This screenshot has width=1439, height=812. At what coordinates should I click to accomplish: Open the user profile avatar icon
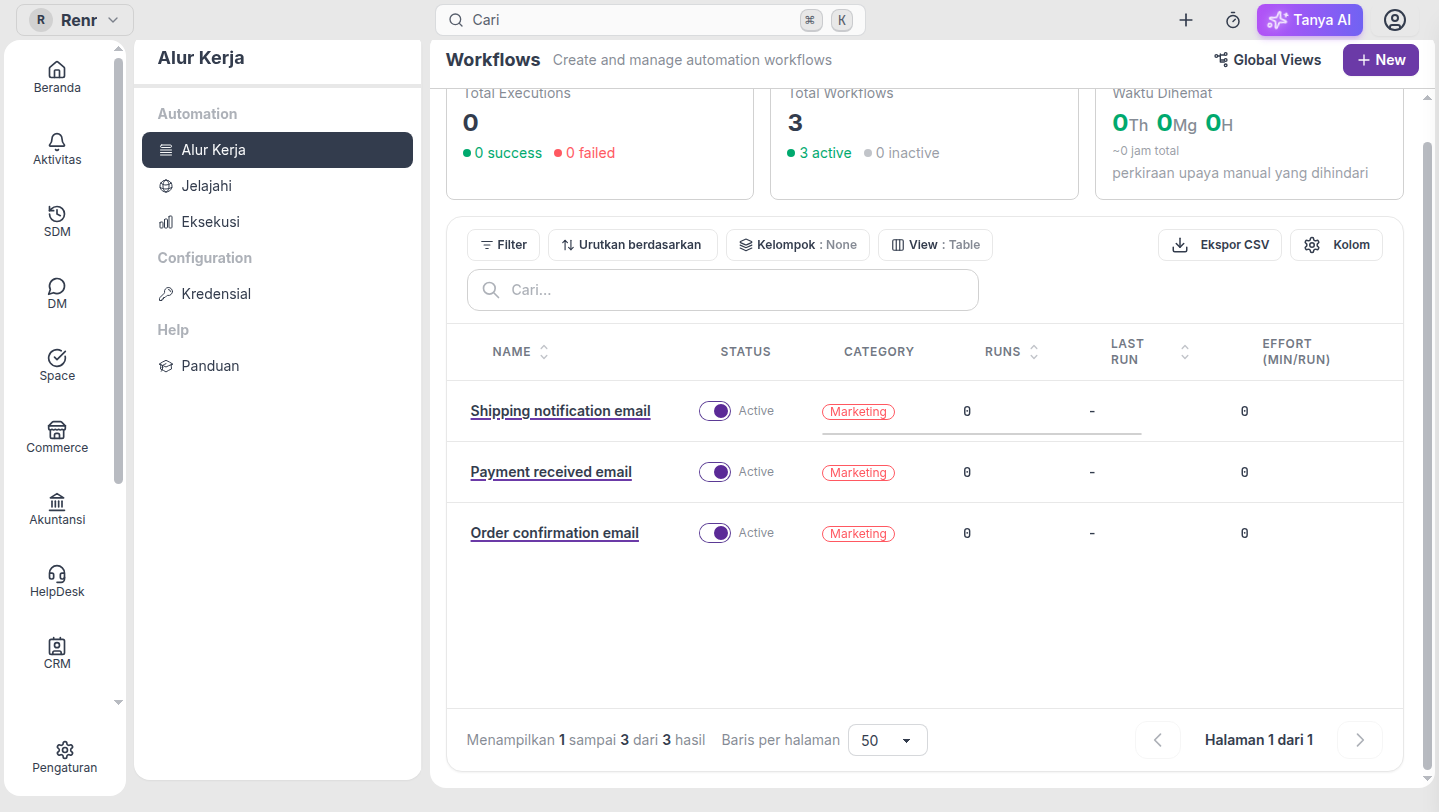1394,20
